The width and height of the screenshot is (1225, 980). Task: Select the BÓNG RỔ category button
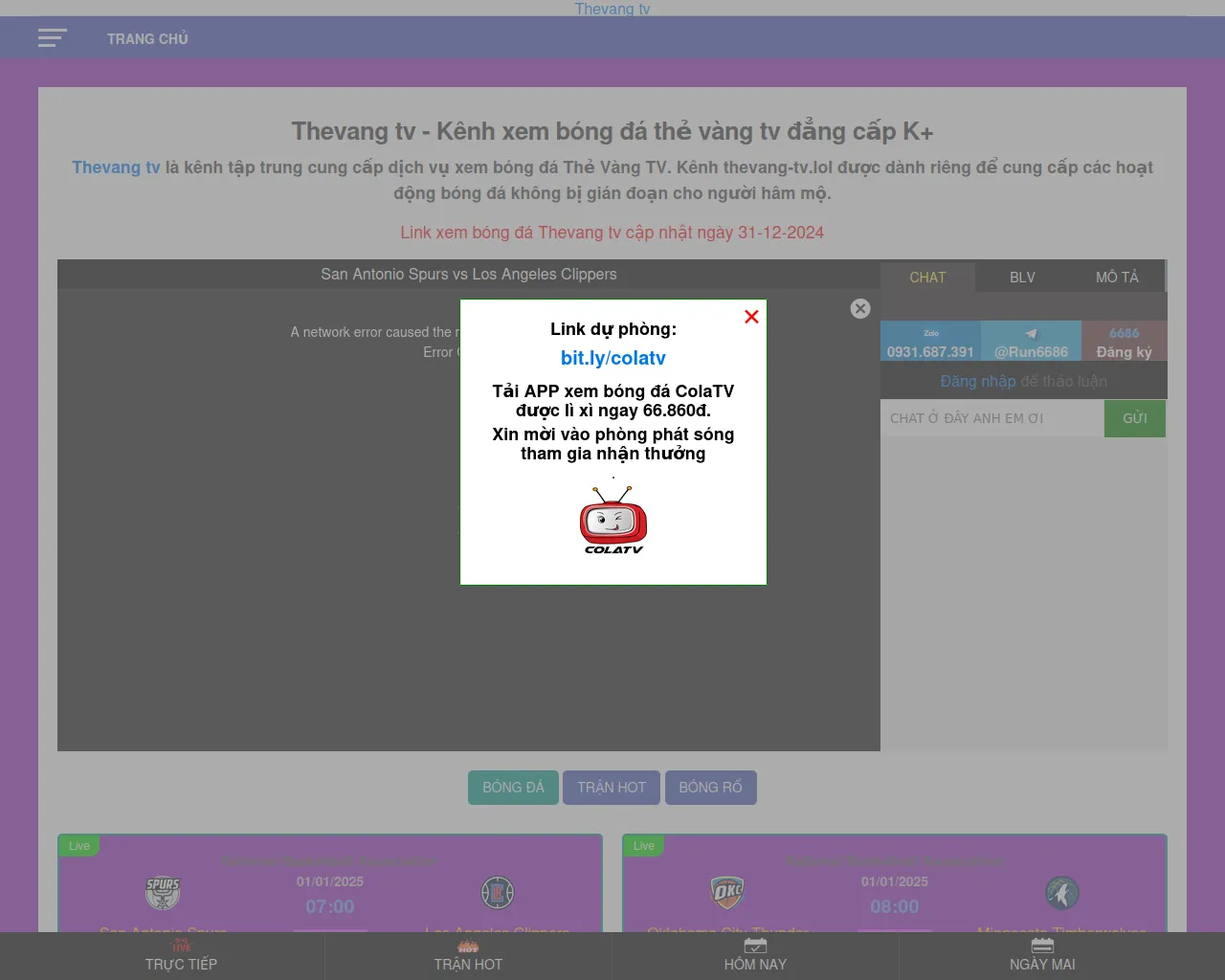(711, 788)
